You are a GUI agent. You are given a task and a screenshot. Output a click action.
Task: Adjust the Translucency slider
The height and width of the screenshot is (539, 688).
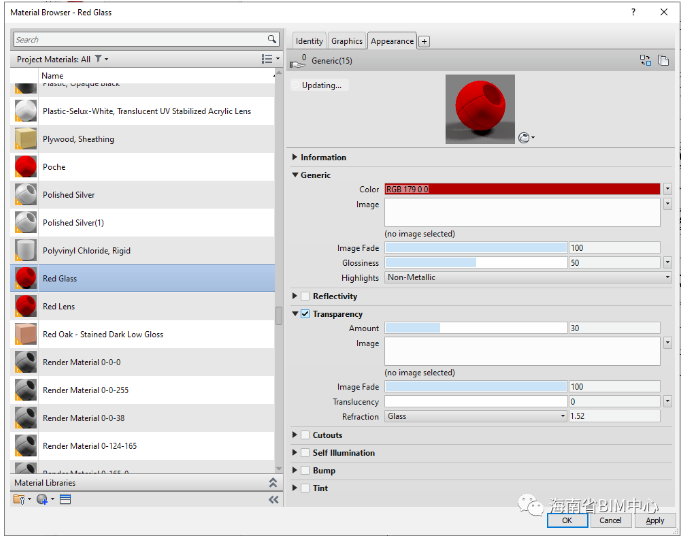coord(477,402)
